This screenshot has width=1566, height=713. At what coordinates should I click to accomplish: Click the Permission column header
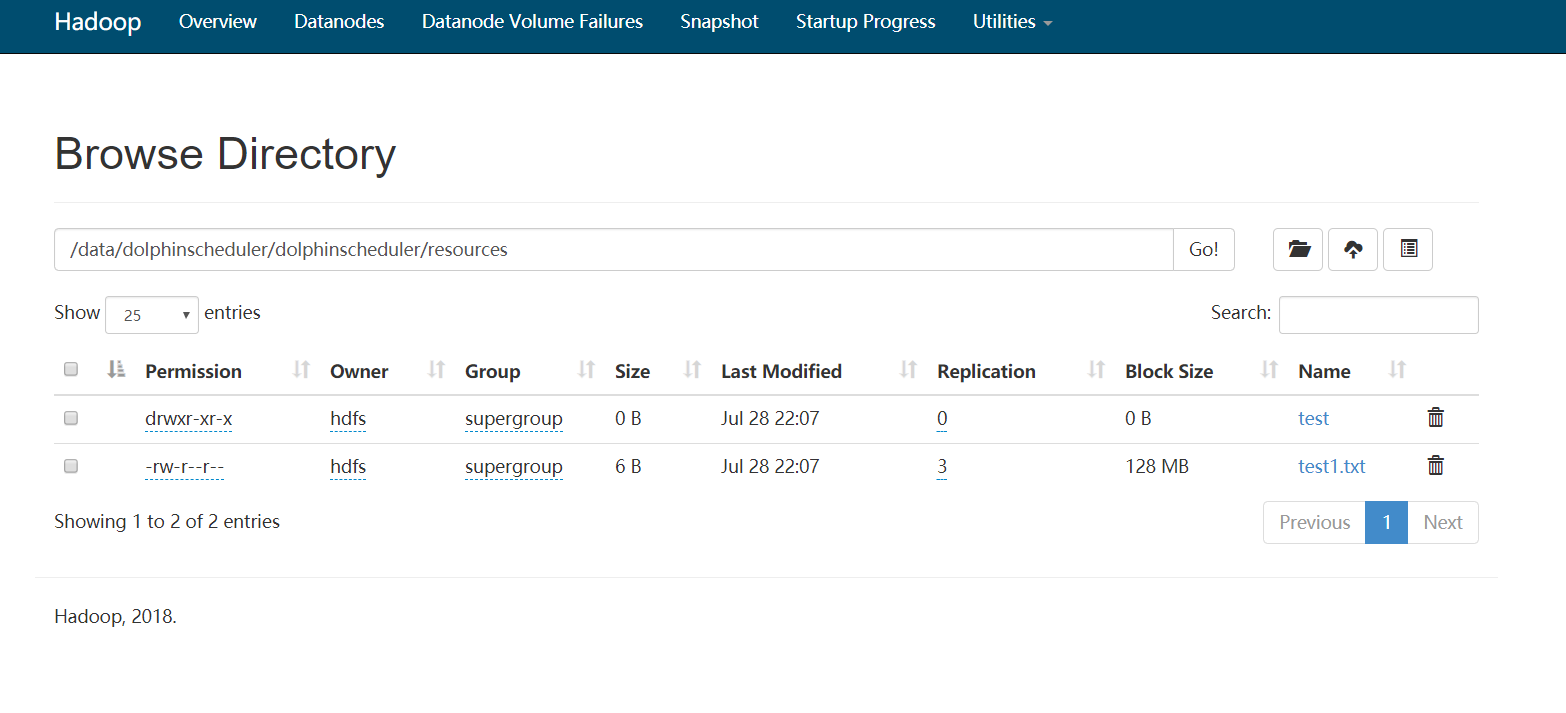(193, 371)
